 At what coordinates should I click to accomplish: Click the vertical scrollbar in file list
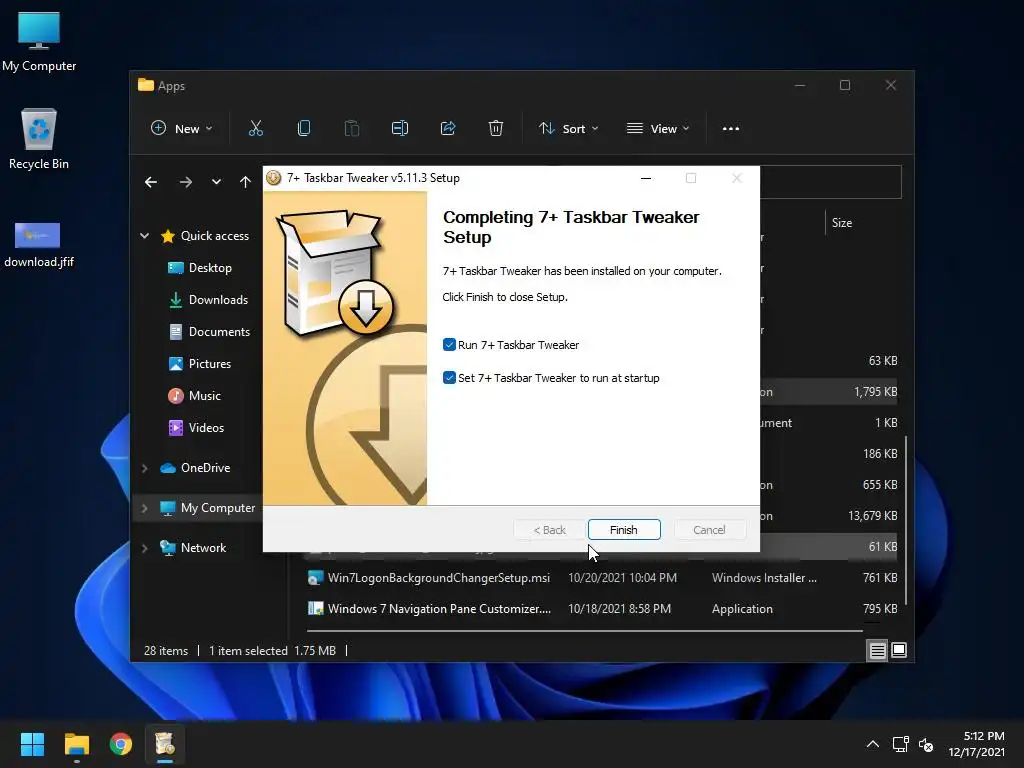[906, 520]
